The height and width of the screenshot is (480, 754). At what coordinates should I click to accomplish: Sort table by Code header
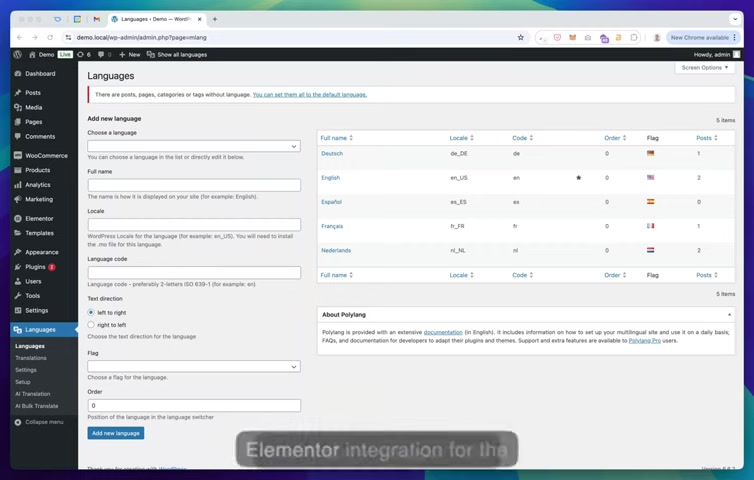(522, 138)
